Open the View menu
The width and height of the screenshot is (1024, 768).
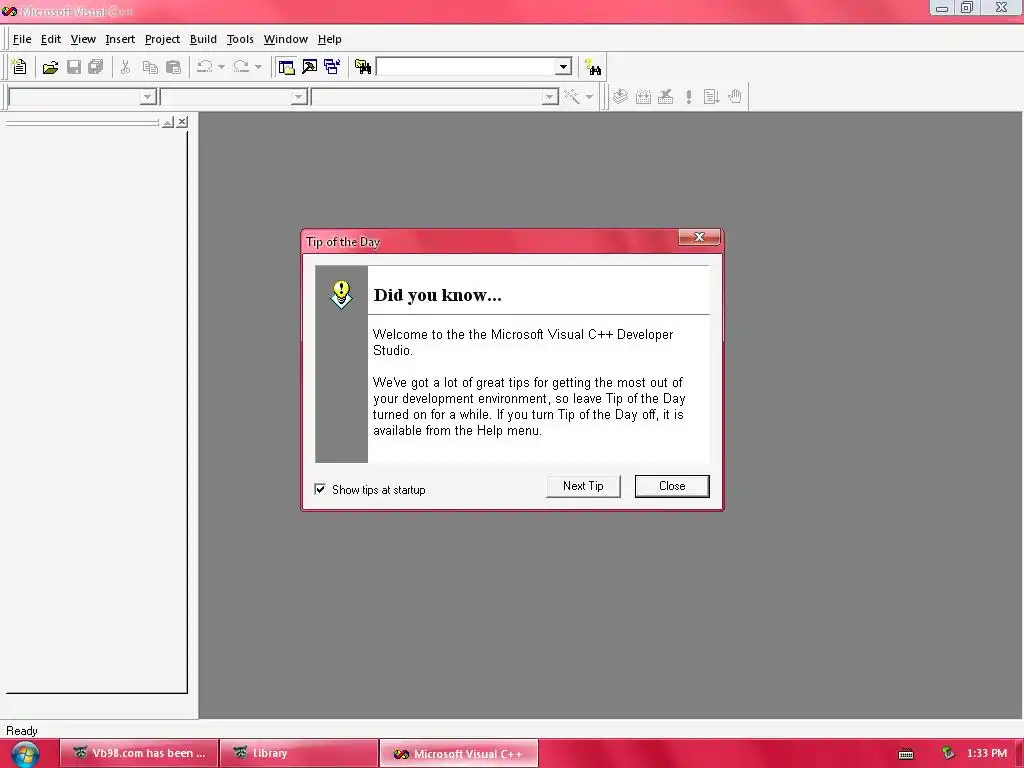coord(83,39)
